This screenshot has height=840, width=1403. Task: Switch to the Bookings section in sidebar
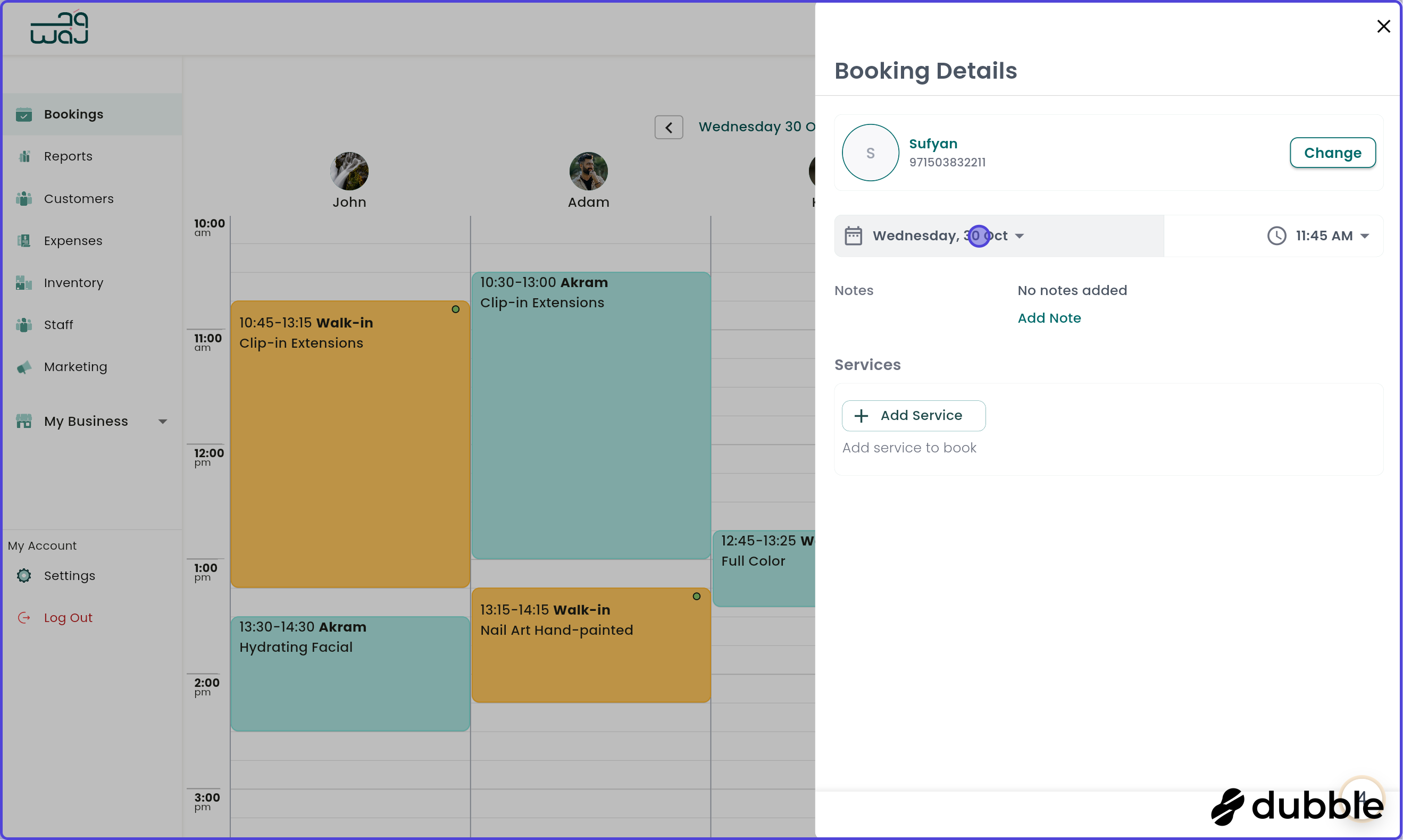73,114
